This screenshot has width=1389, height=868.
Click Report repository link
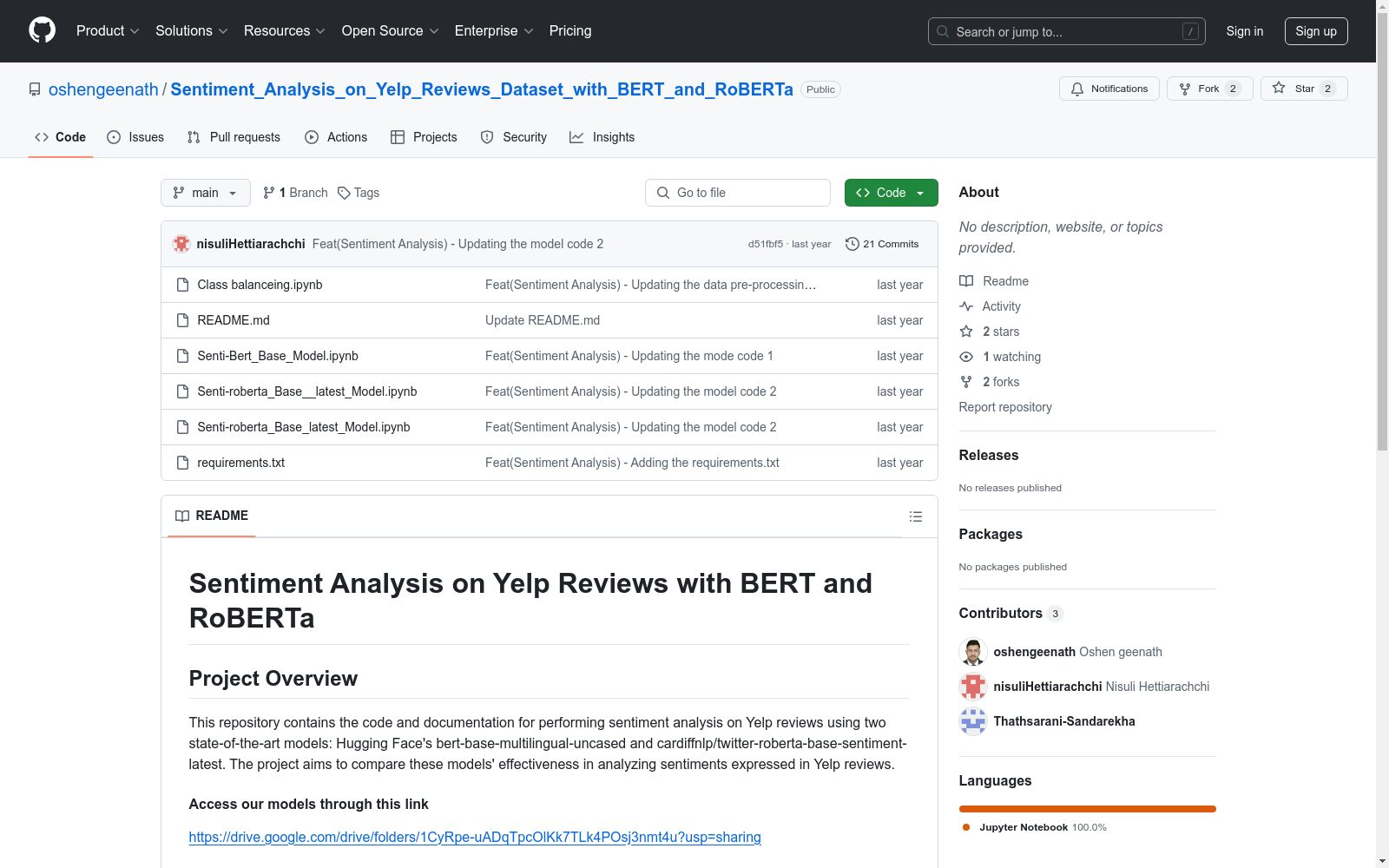[1005, 407]
